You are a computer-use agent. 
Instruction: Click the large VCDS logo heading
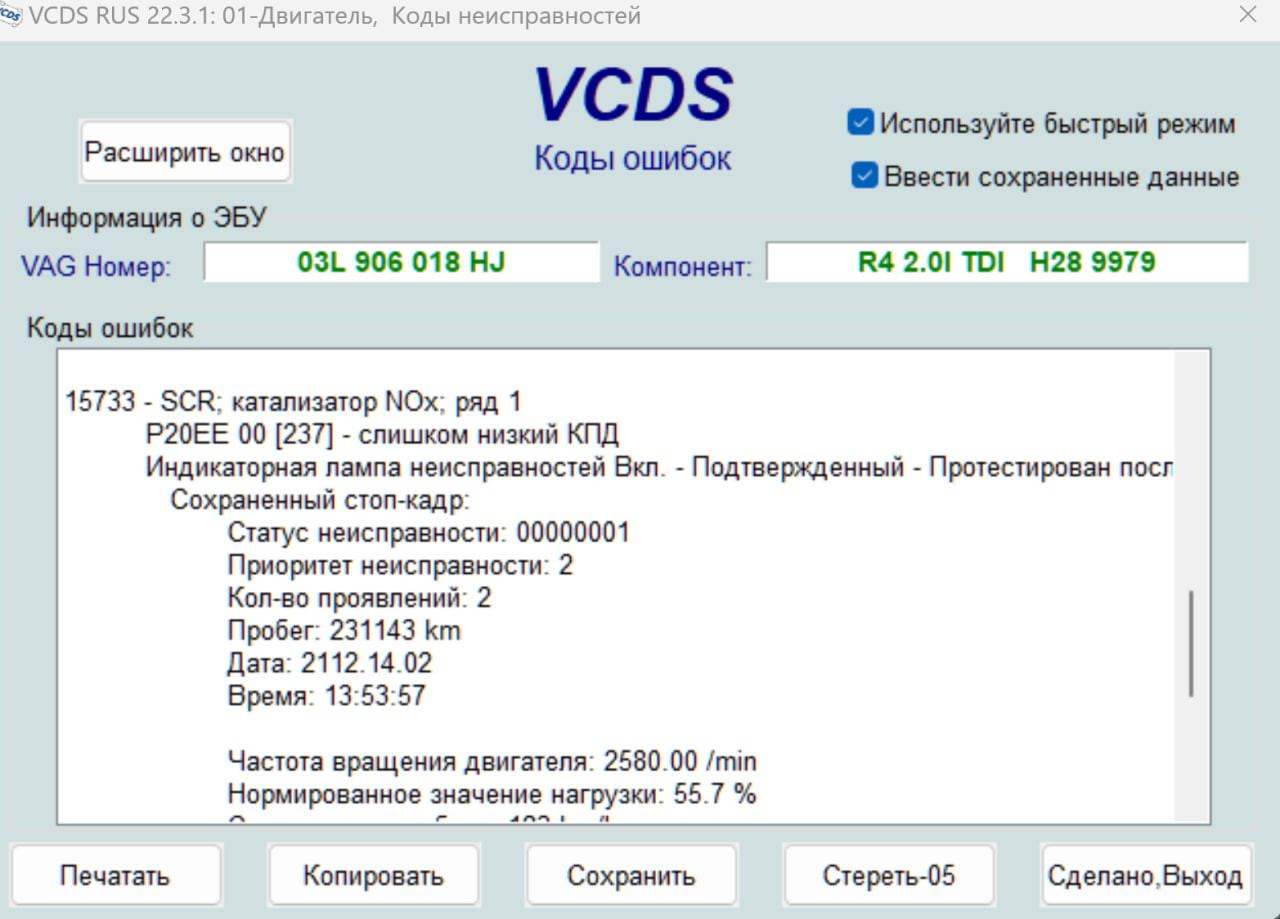633,96
